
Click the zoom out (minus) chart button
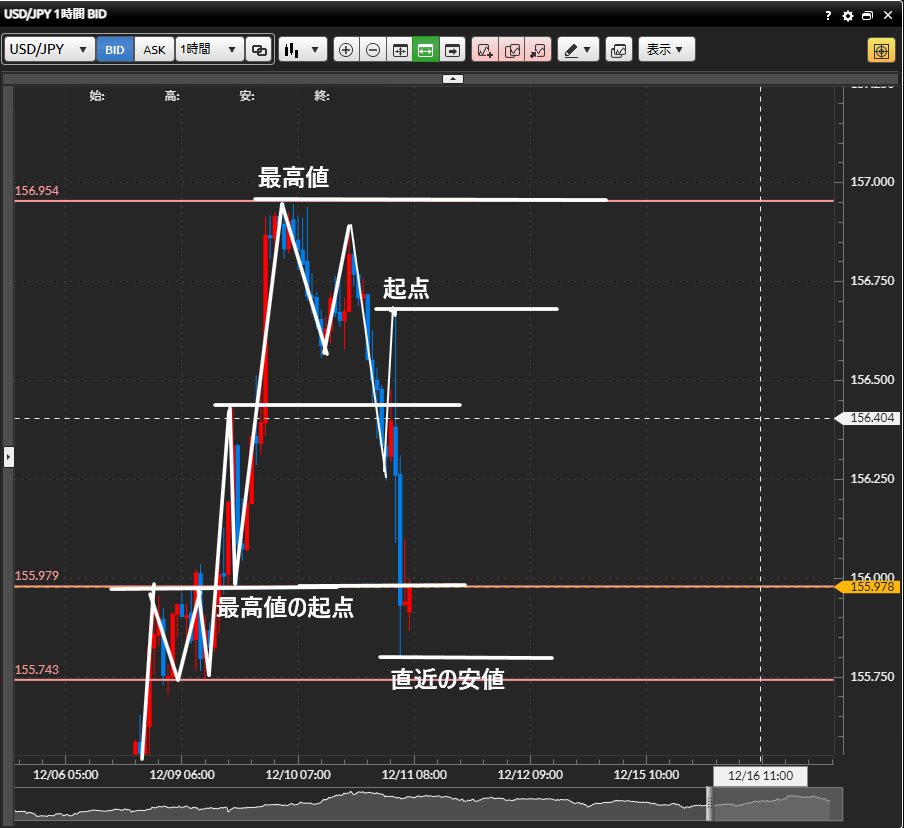[373, 50]
